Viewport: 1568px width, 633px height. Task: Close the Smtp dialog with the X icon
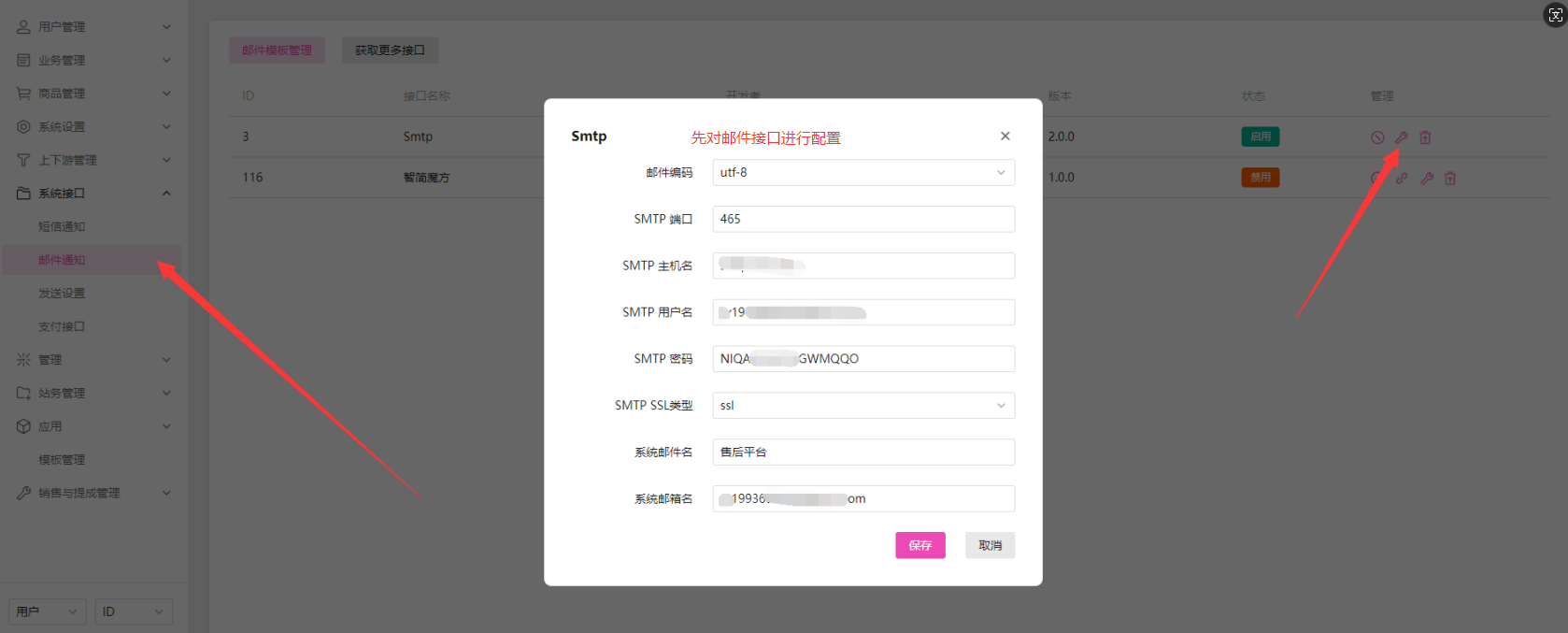(1005, 136)
